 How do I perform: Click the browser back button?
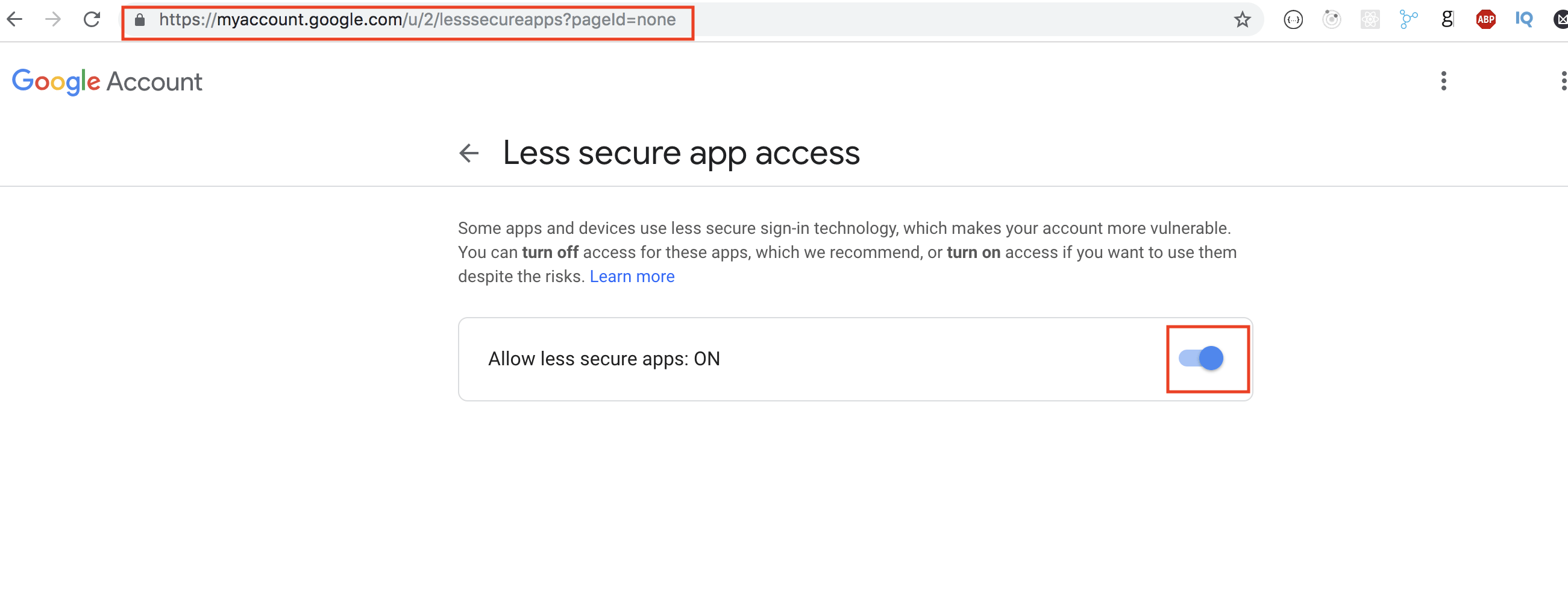coord(14,19)
